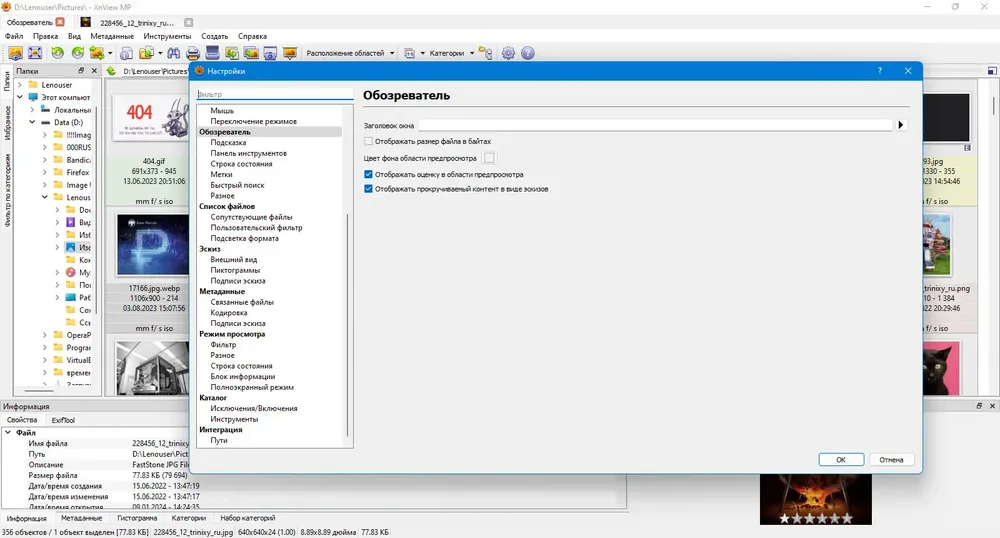The height and width of the screenshot is (538, 1000).
Task: Click the calendar sort icon in toolbar
Action: tap(409, 54)
